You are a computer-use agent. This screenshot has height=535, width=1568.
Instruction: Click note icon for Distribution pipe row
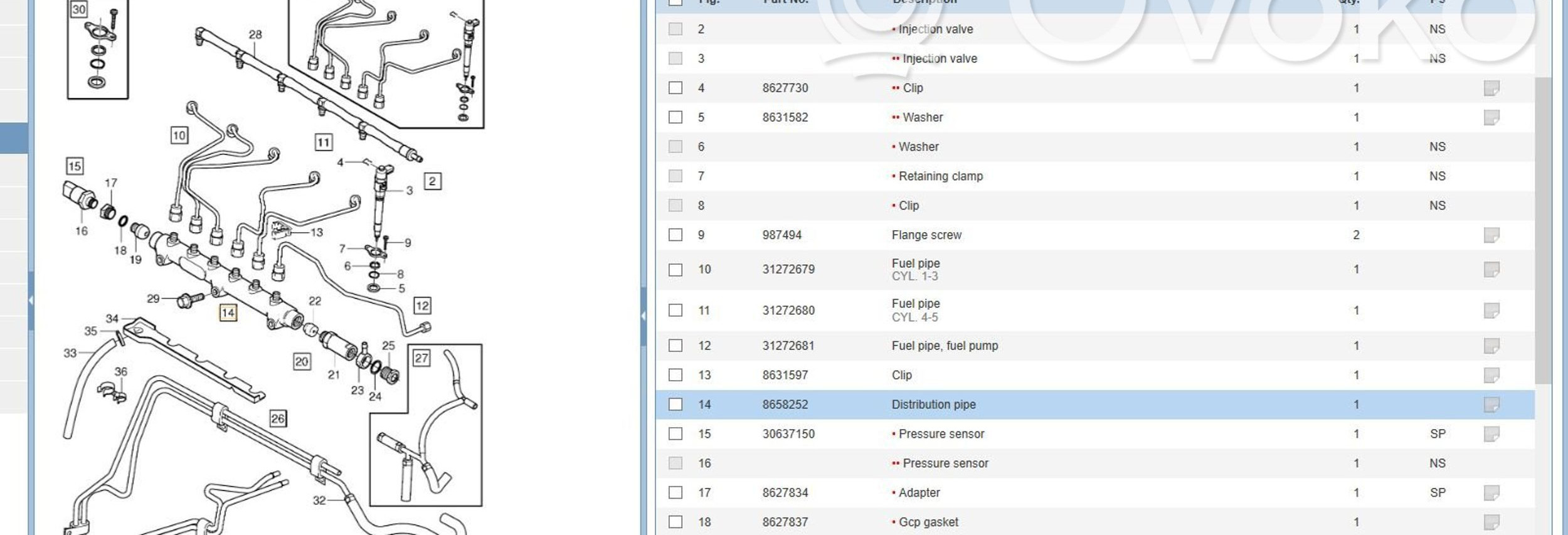point(1491,405)
